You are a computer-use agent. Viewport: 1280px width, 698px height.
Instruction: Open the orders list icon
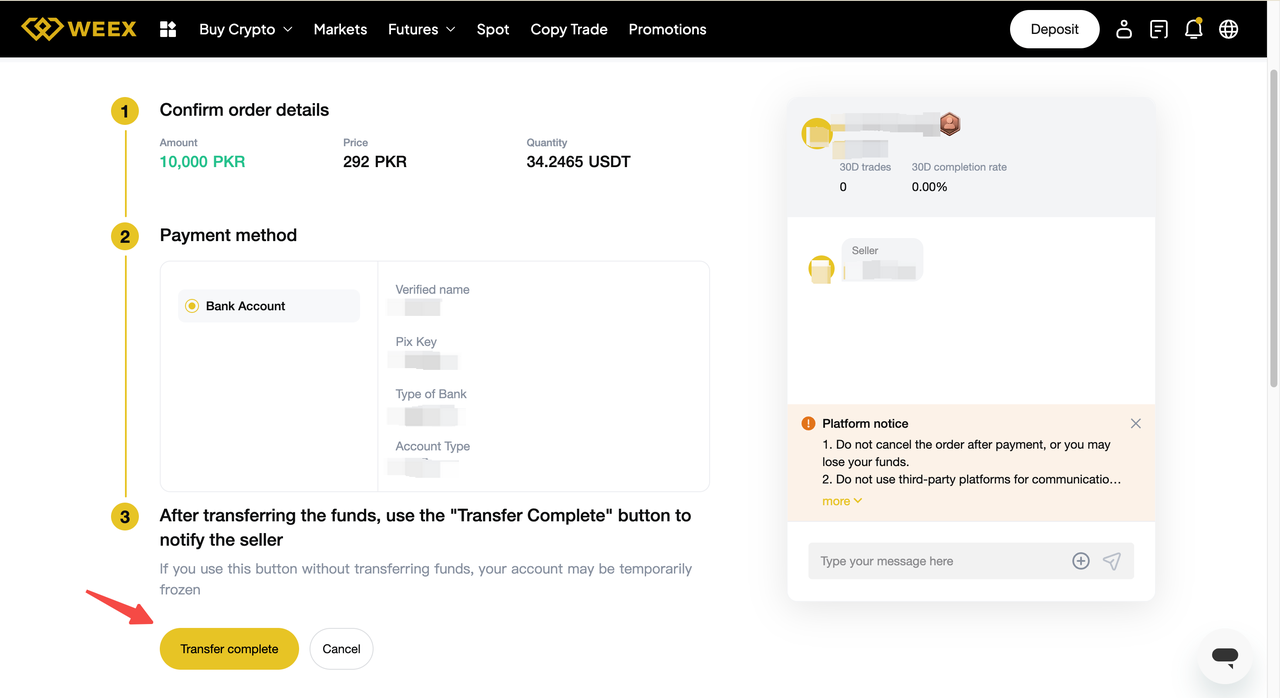(x=1159, y=29)
